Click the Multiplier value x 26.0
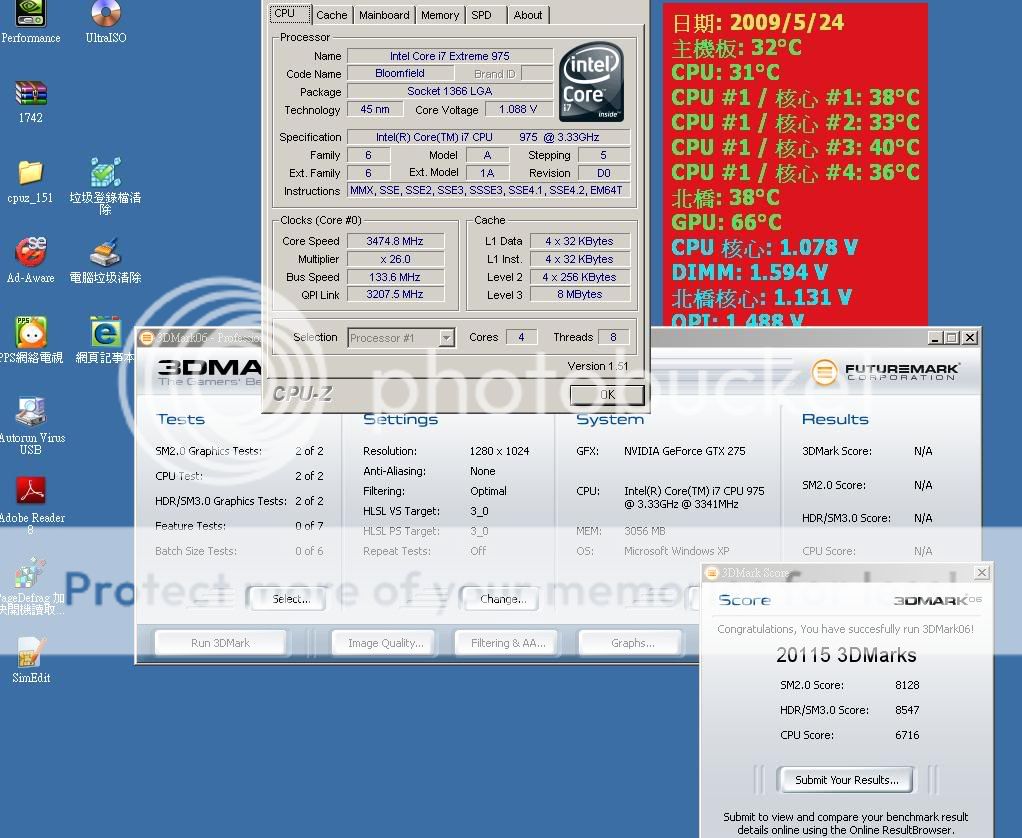This screenshot has width=1022, height=838. [x=395, y=259]
